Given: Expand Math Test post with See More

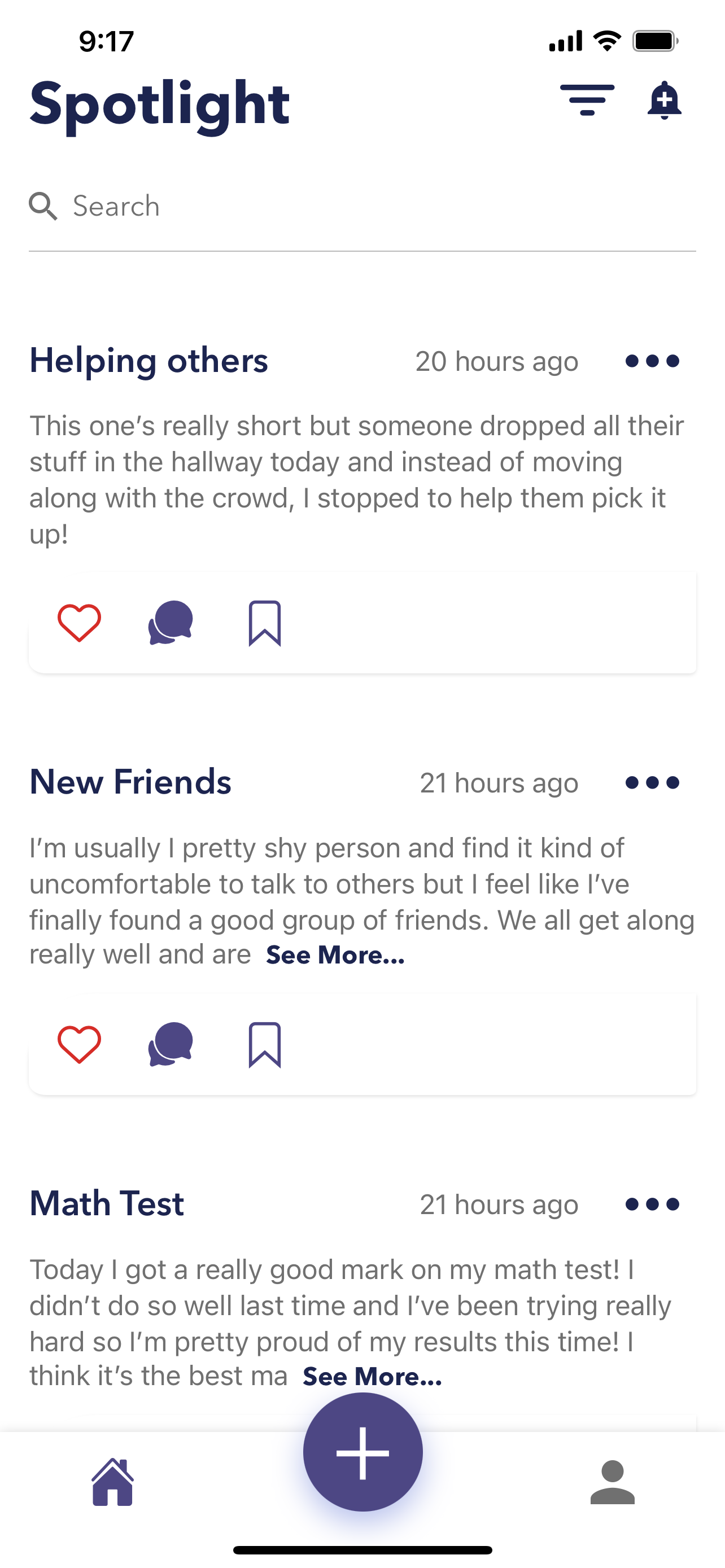Looking at the screenshot, I should coord(372,1377).
